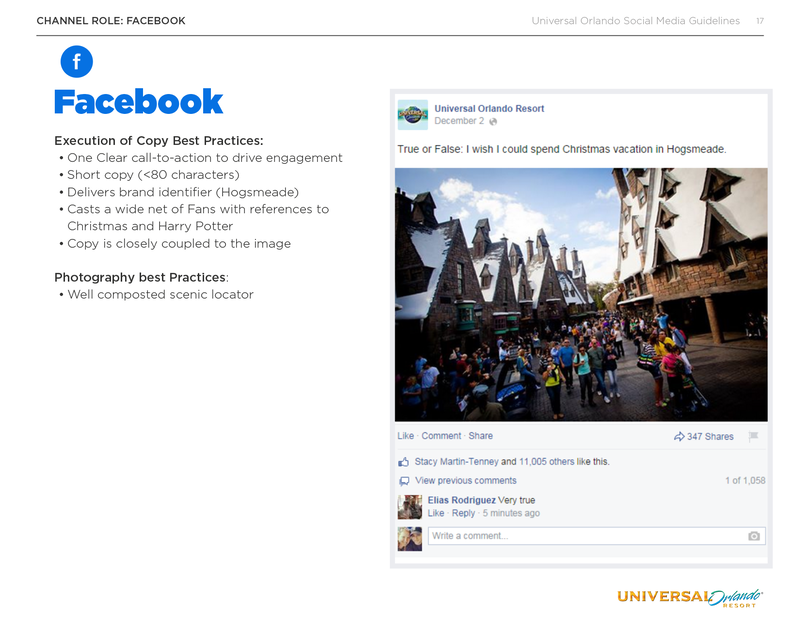Click the camera icon in the comment box

click(x=754, y=536)
